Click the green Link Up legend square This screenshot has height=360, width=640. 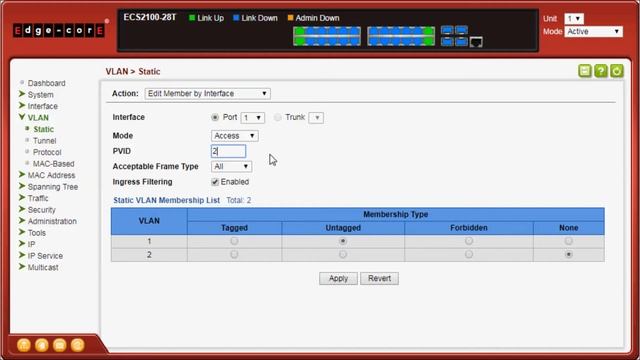coord(192,18)
